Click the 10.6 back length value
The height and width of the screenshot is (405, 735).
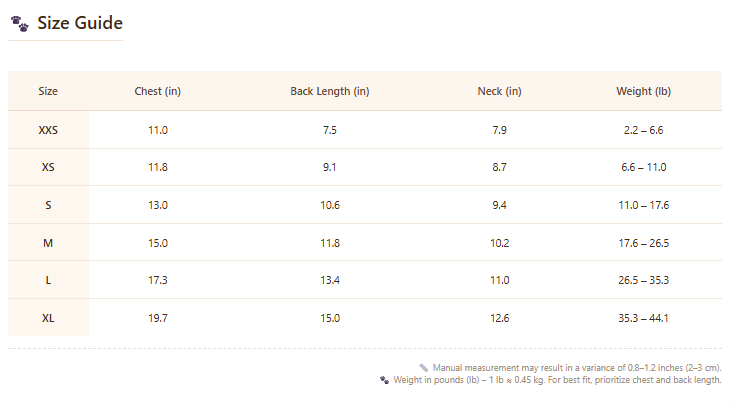(330, 205)
